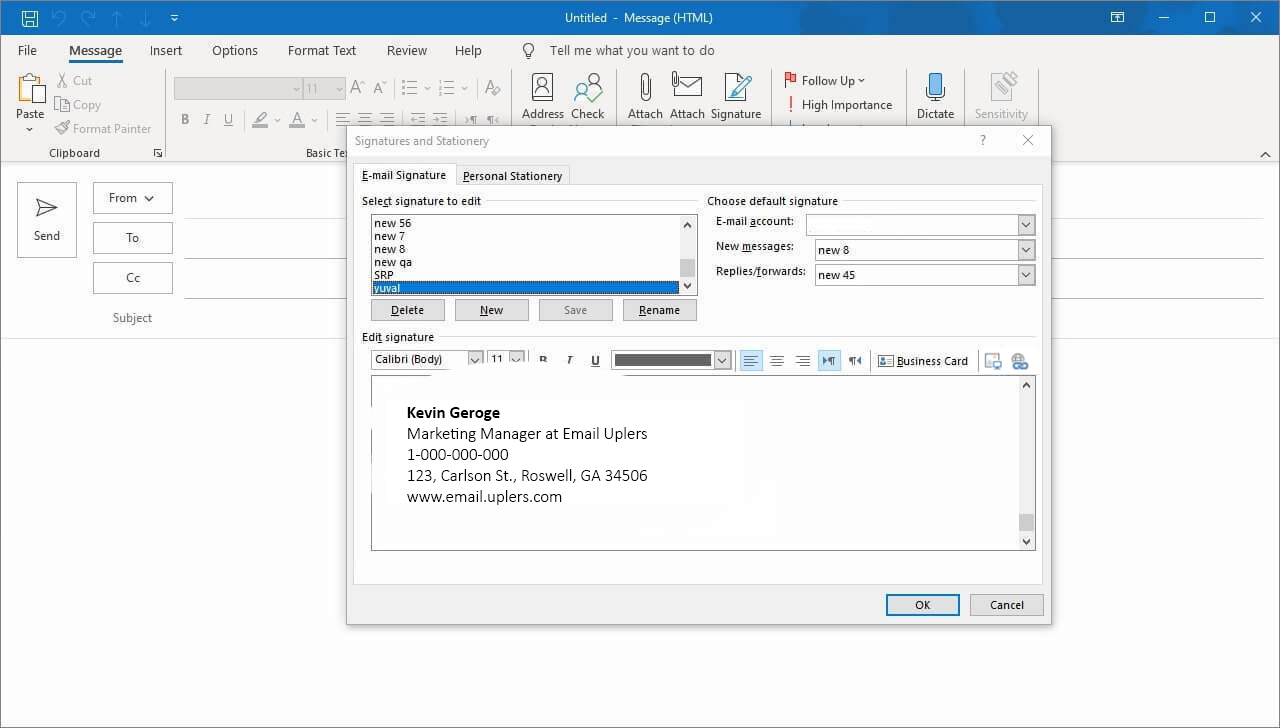Click Check Names in the ribbon
Image resolution: width=1280 pixels, height=728 pixels.
pos(588,94)
